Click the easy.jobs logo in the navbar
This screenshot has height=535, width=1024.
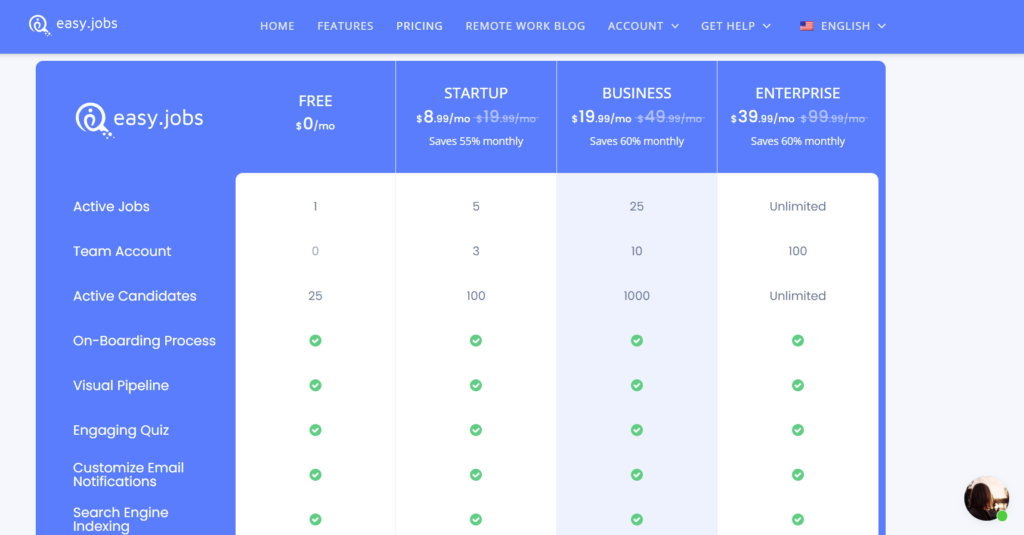click(73, 25)
